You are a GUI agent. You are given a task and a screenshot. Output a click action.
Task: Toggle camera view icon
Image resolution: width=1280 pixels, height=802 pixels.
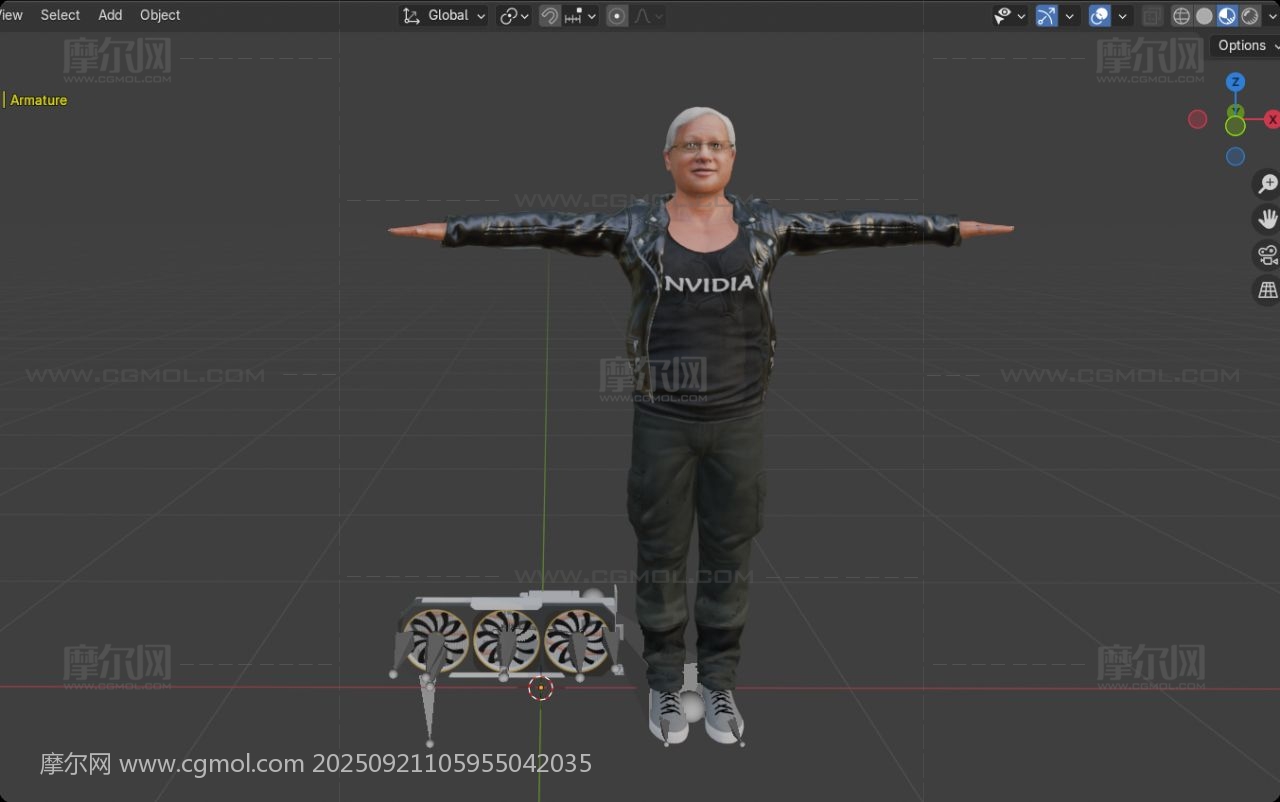click(1267, 254)
